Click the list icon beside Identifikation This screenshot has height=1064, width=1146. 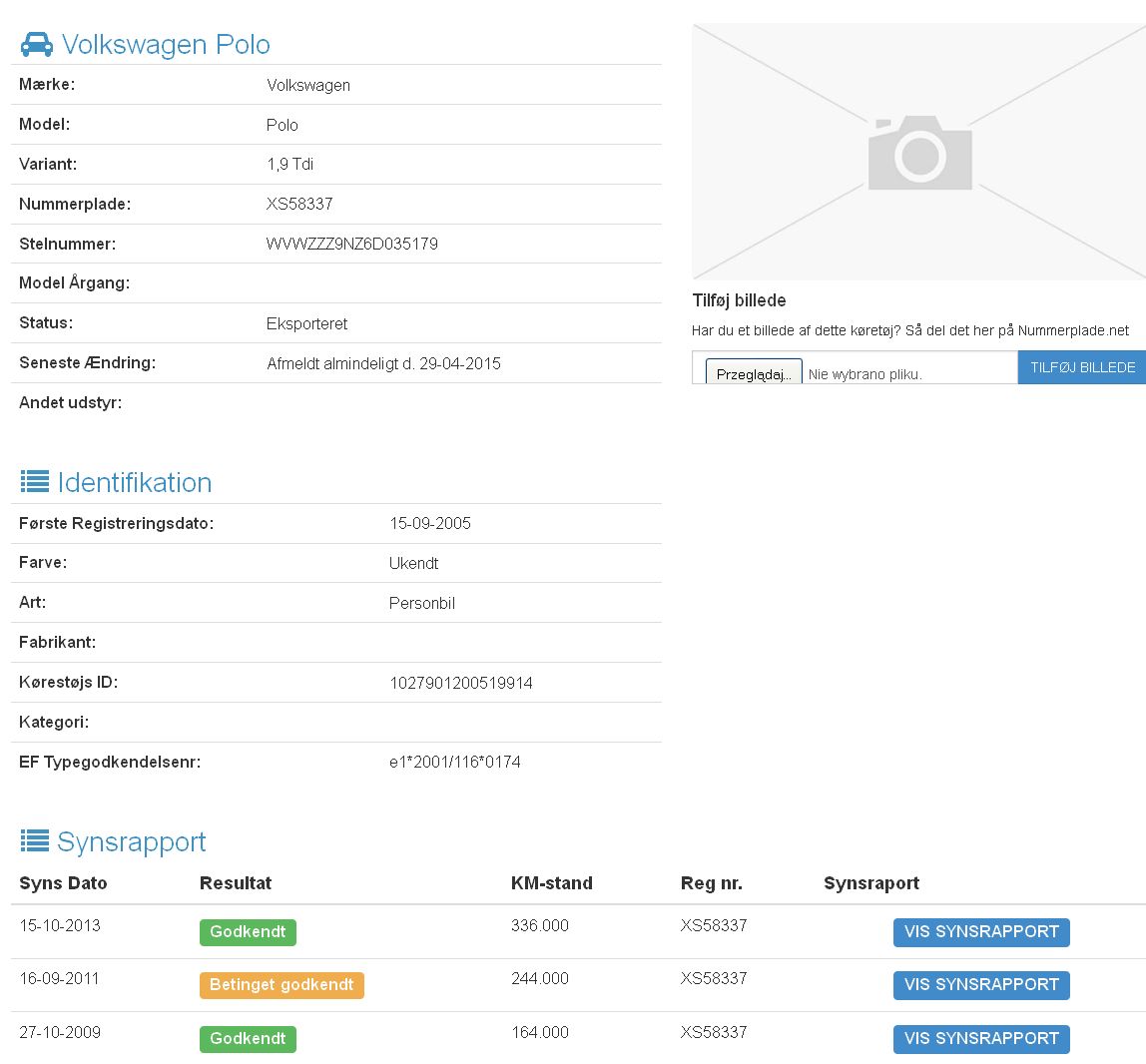click(35, 481)
